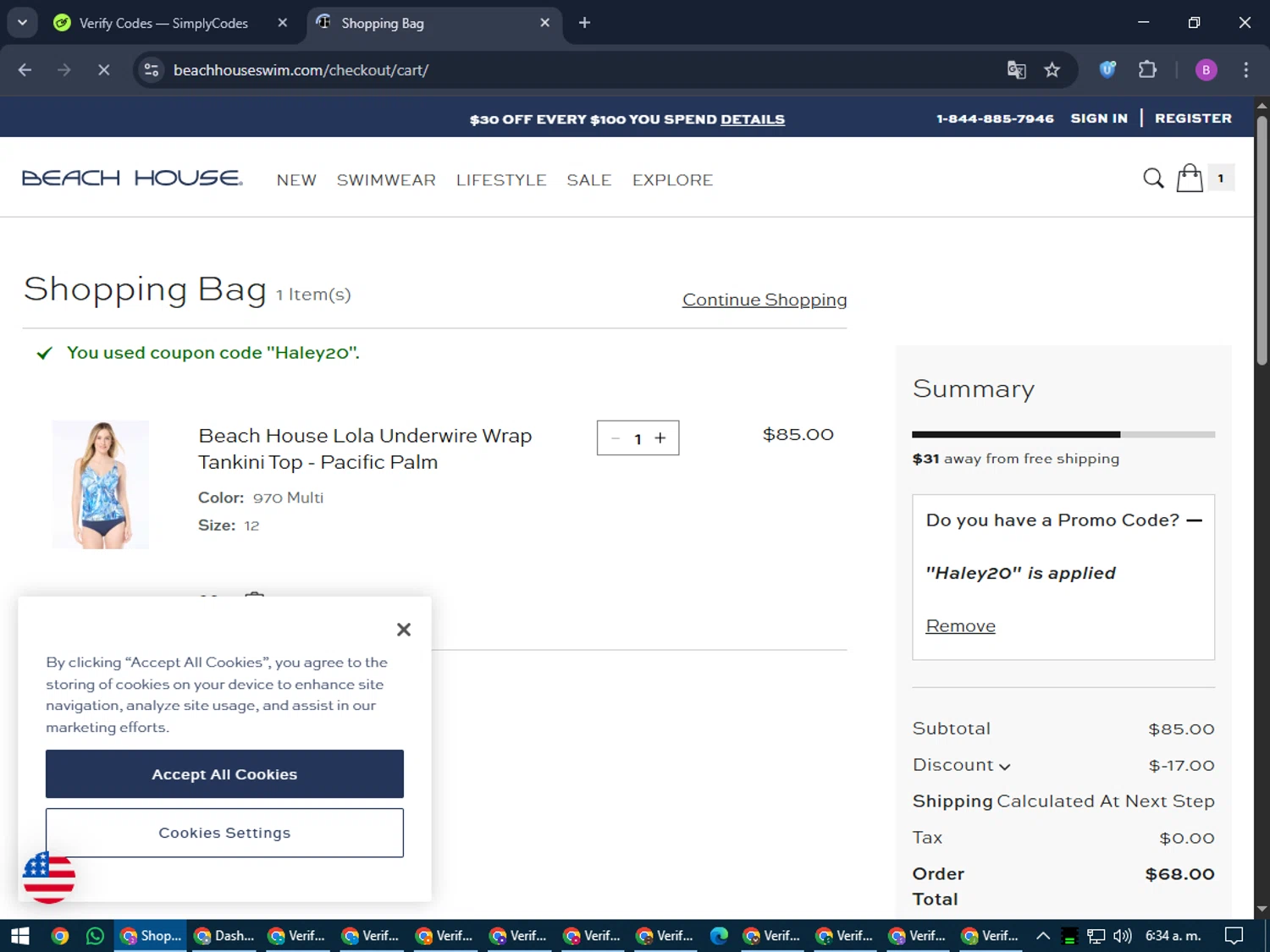This screenshot has height=952, width=1270.
Task: Click Continue Shopping link
Action: tap(765, 300)
